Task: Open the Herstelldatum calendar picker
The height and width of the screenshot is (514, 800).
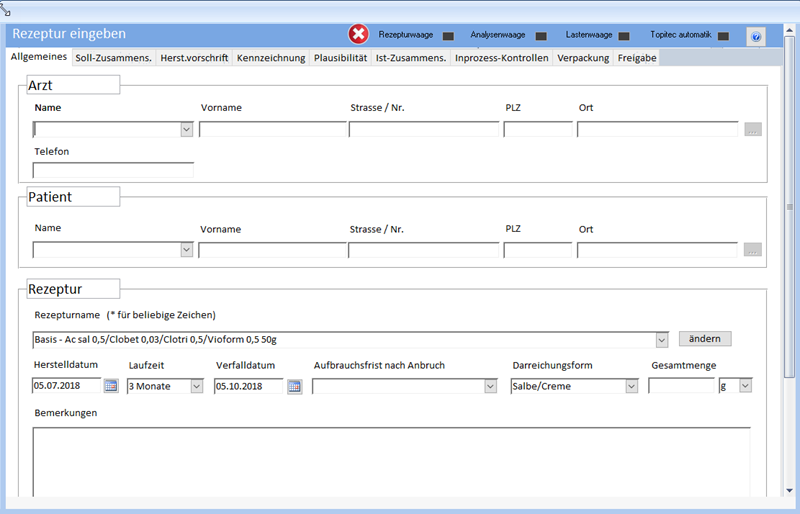Action: point(111,386)
